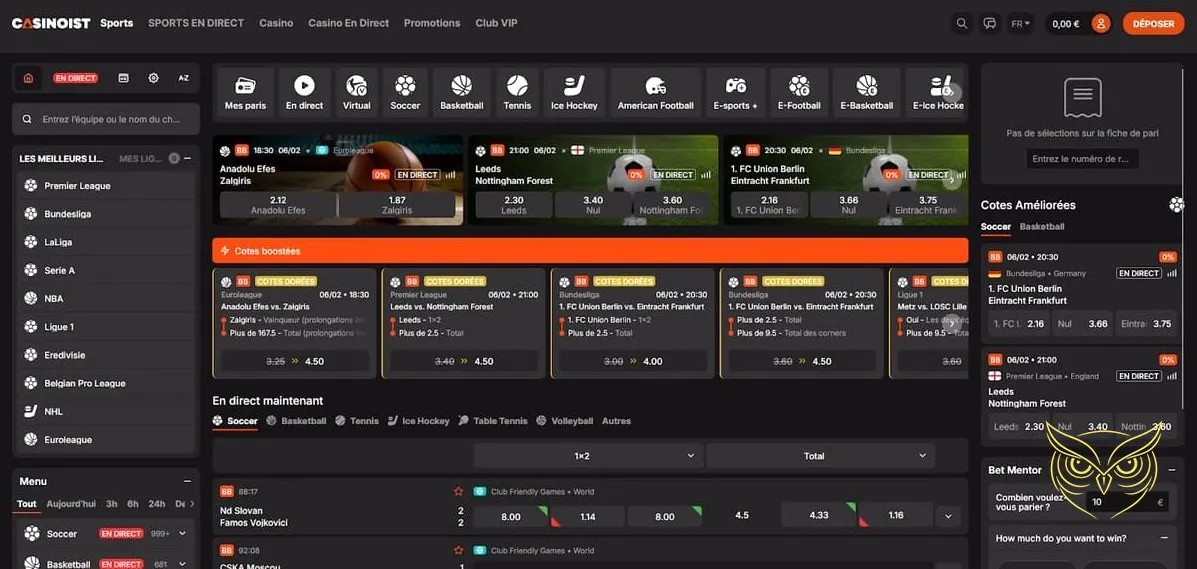Open the E-sports + category
This screenshot has width=1197, height=569.
point(735,92)
